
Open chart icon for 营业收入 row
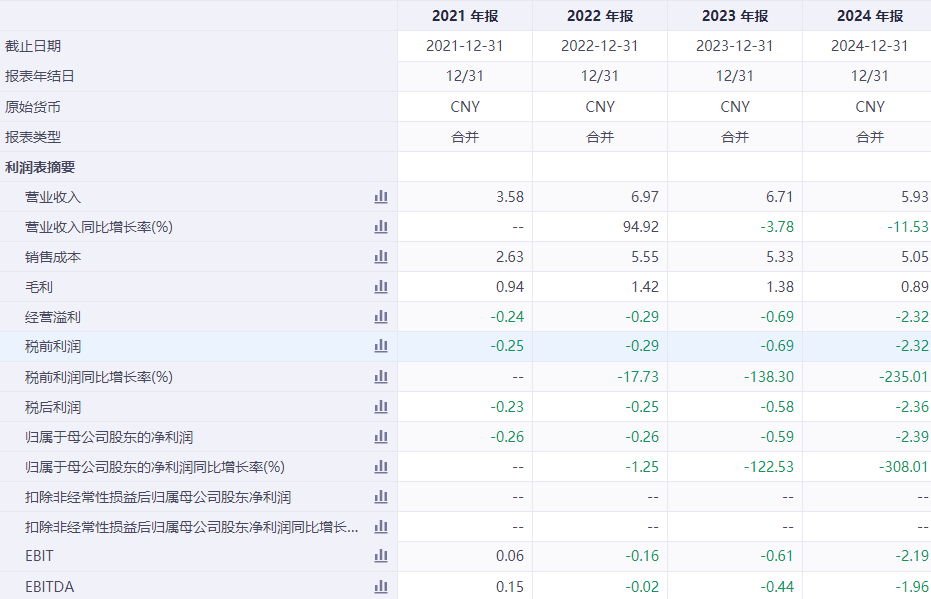[381, 197]
